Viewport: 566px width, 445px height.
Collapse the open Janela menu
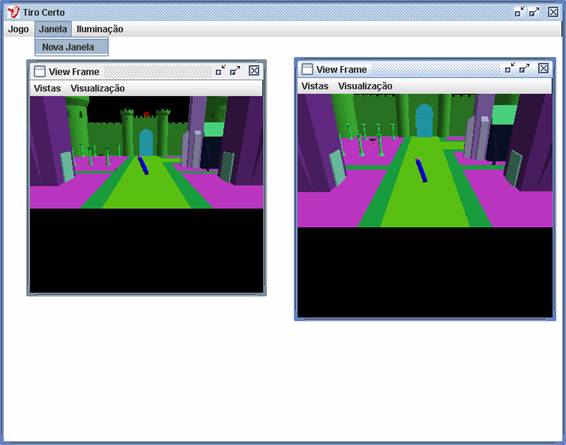(53, 29)
